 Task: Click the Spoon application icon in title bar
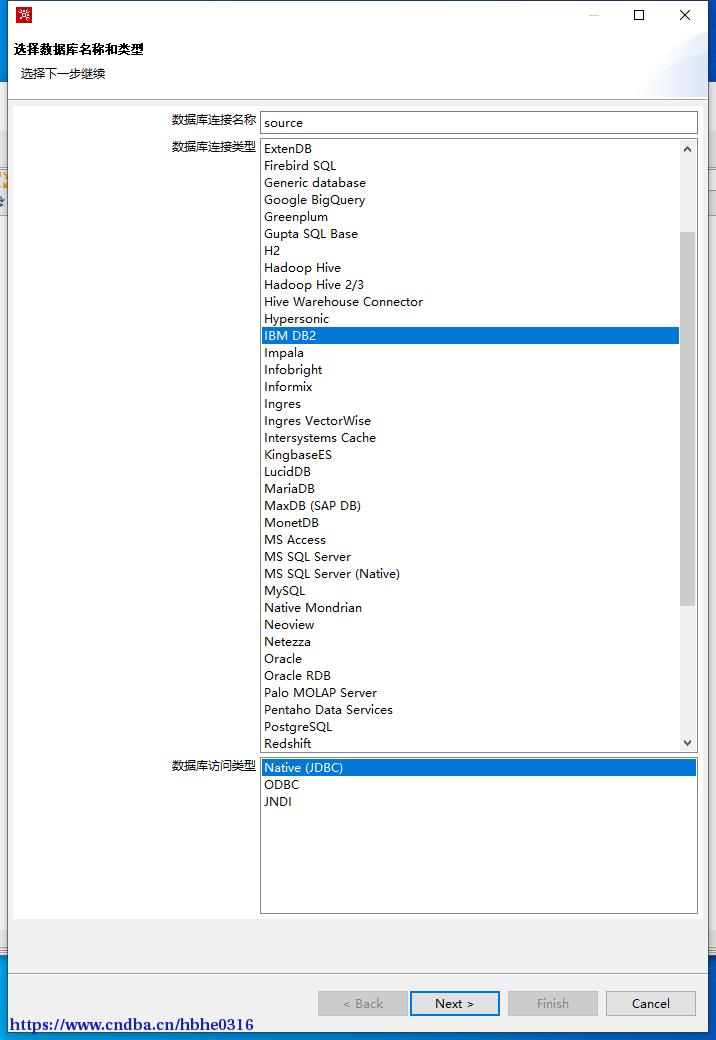(24, 15)
